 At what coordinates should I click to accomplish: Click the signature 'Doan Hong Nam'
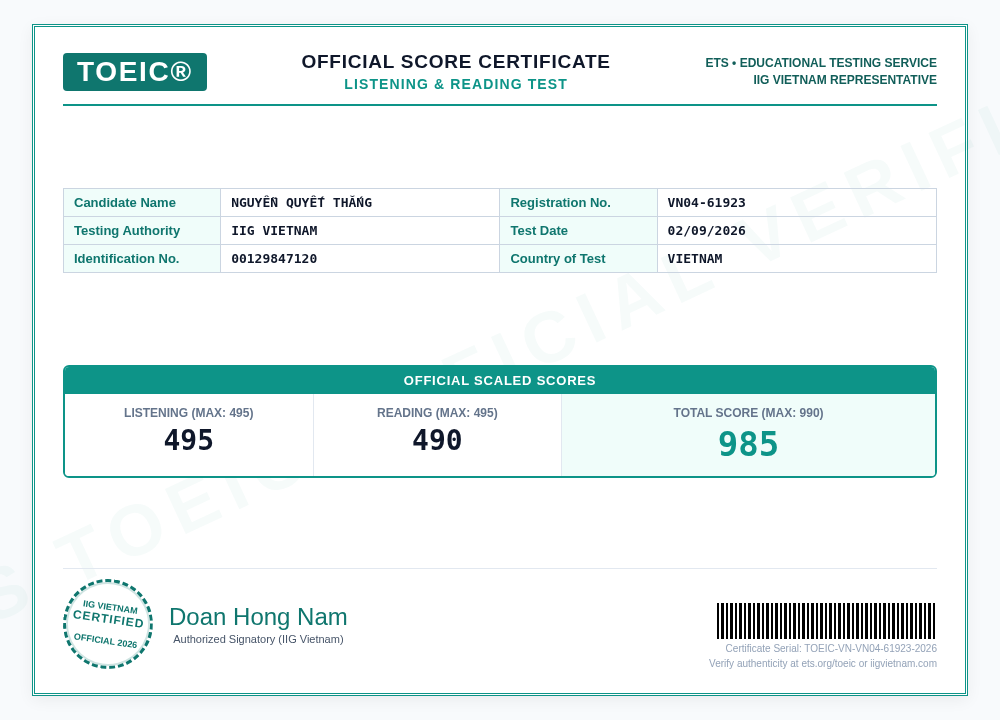(x=258, y=617)
